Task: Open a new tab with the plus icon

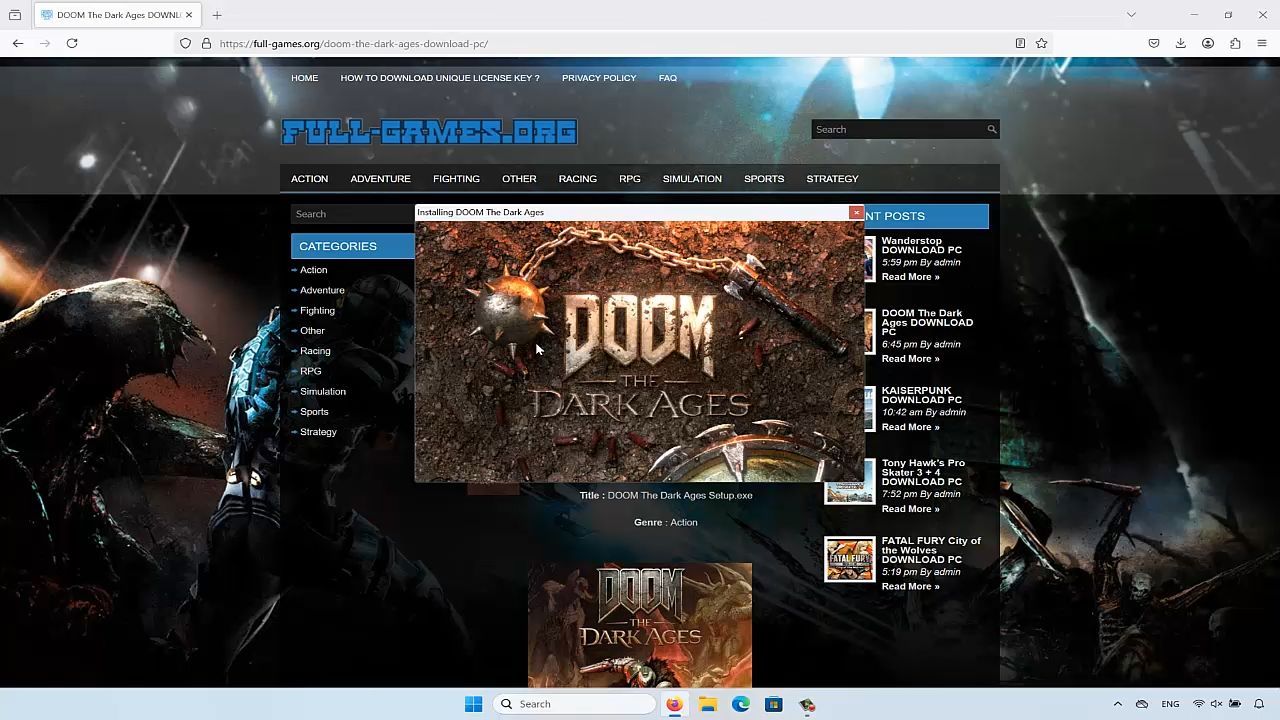Action: pyautogui.click(x=217, y=15)
